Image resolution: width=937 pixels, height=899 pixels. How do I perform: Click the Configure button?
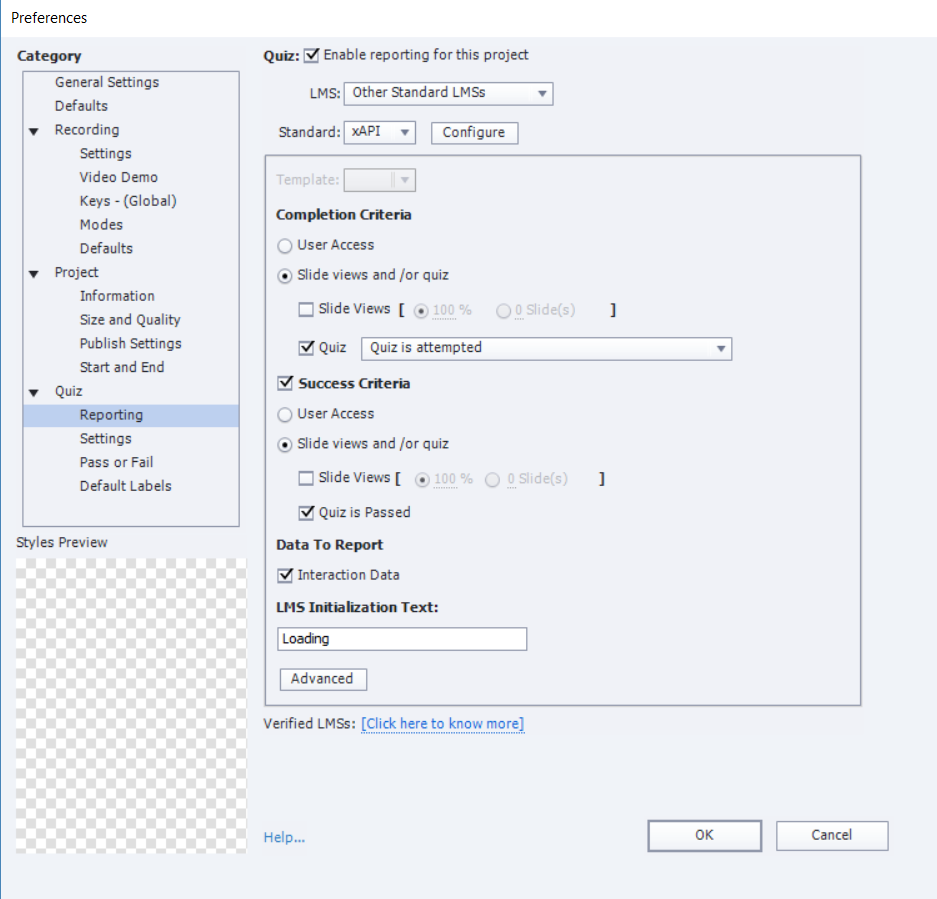474,133
